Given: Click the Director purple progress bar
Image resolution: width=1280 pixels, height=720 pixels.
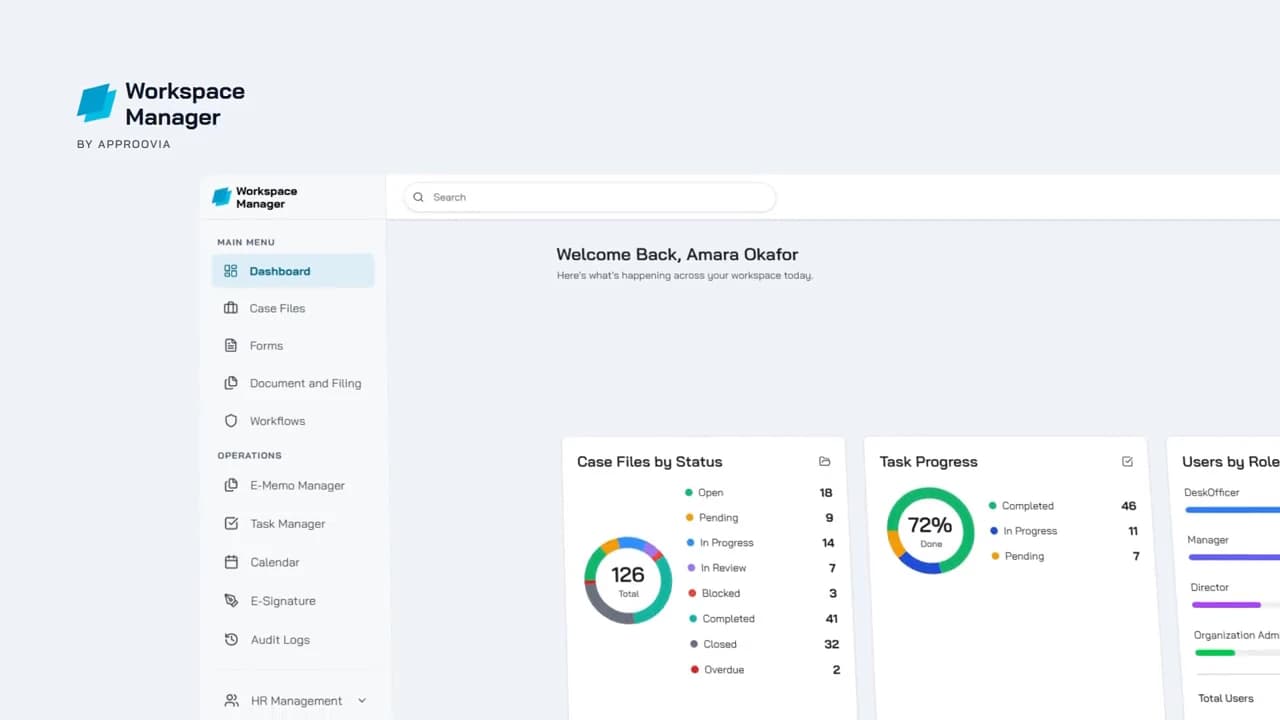Looking at the screenshot, I should click(1227, 604).
